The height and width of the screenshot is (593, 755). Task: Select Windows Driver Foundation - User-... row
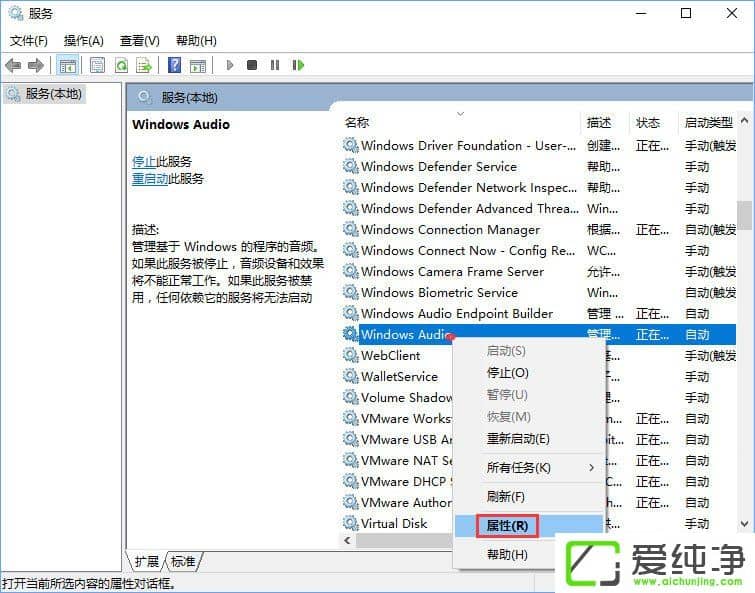[539, 145]
